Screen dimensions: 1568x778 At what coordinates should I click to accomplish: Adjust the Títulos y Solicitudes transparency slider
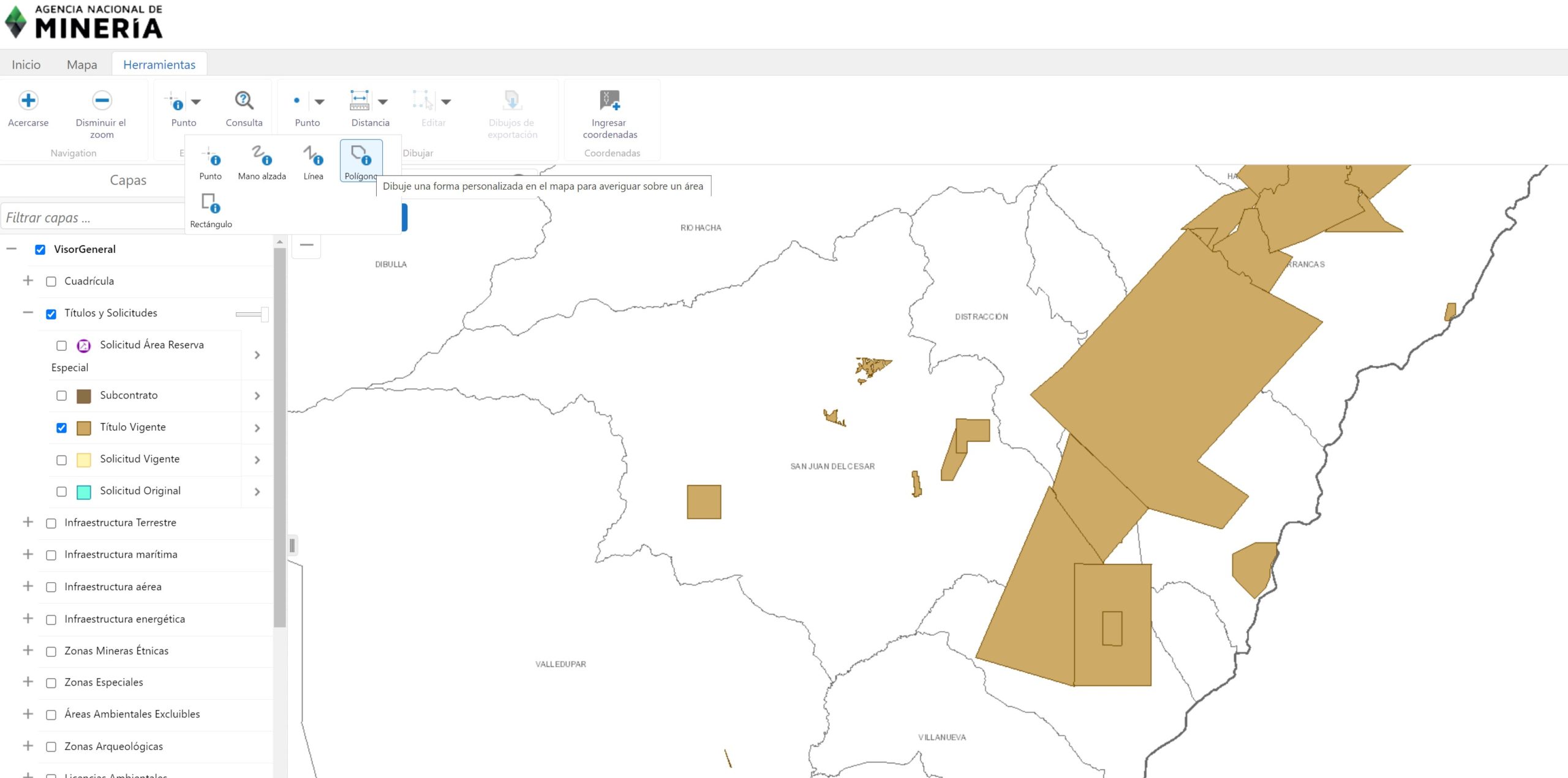click(264, 314)
